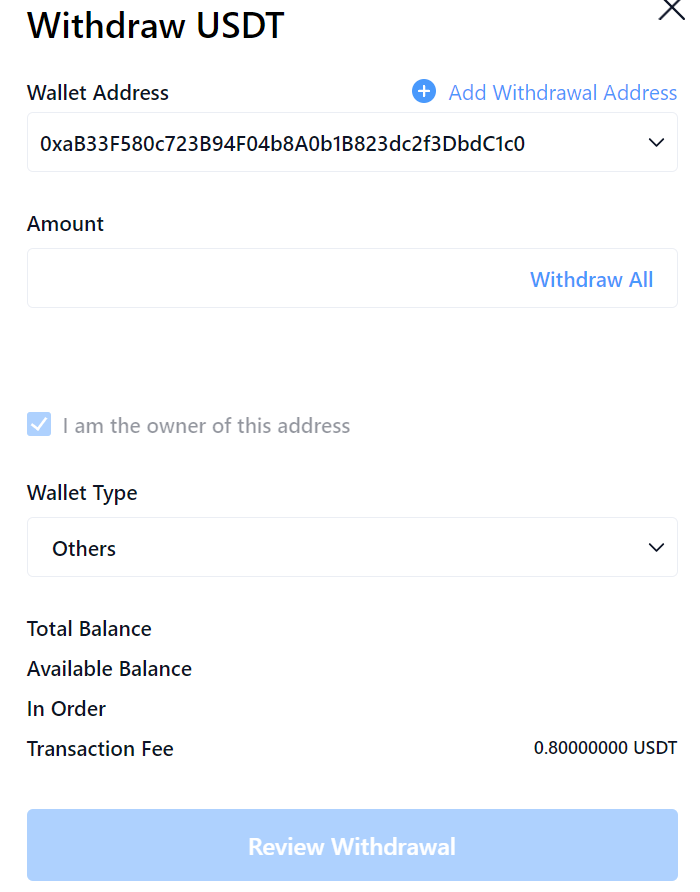Select the In Order row label
700x892 pixels.
(x=66, y=709)
